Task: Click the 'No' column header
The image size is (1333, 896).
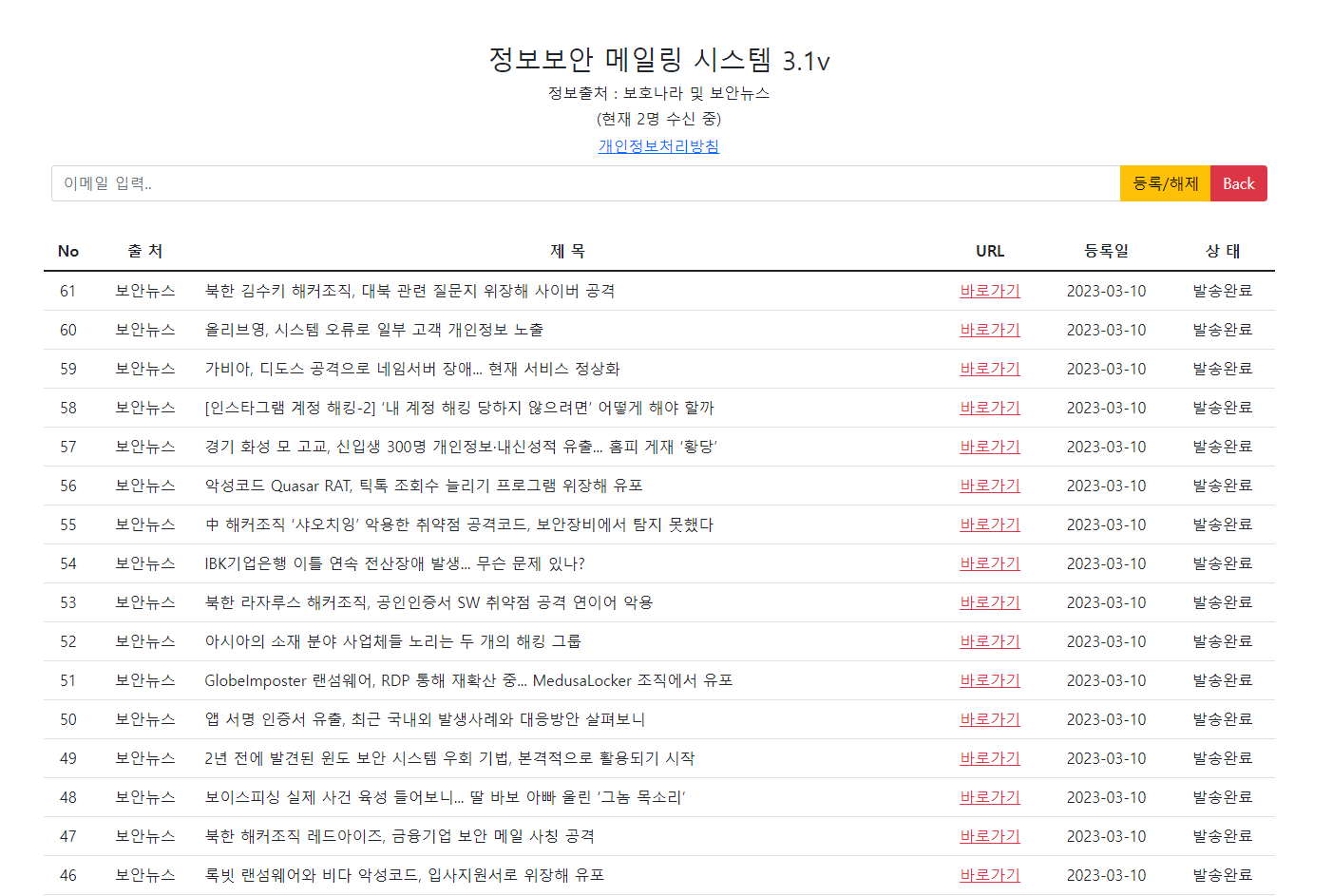Action: 68,251
